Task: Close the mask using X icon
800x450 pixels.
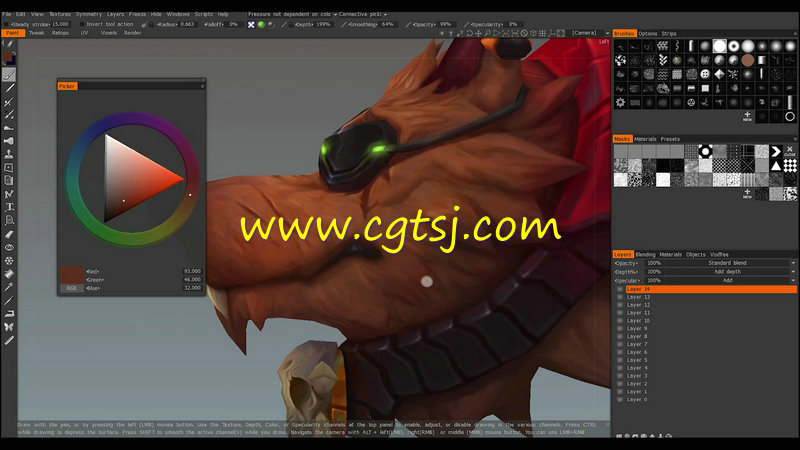Action: (790, 151)
